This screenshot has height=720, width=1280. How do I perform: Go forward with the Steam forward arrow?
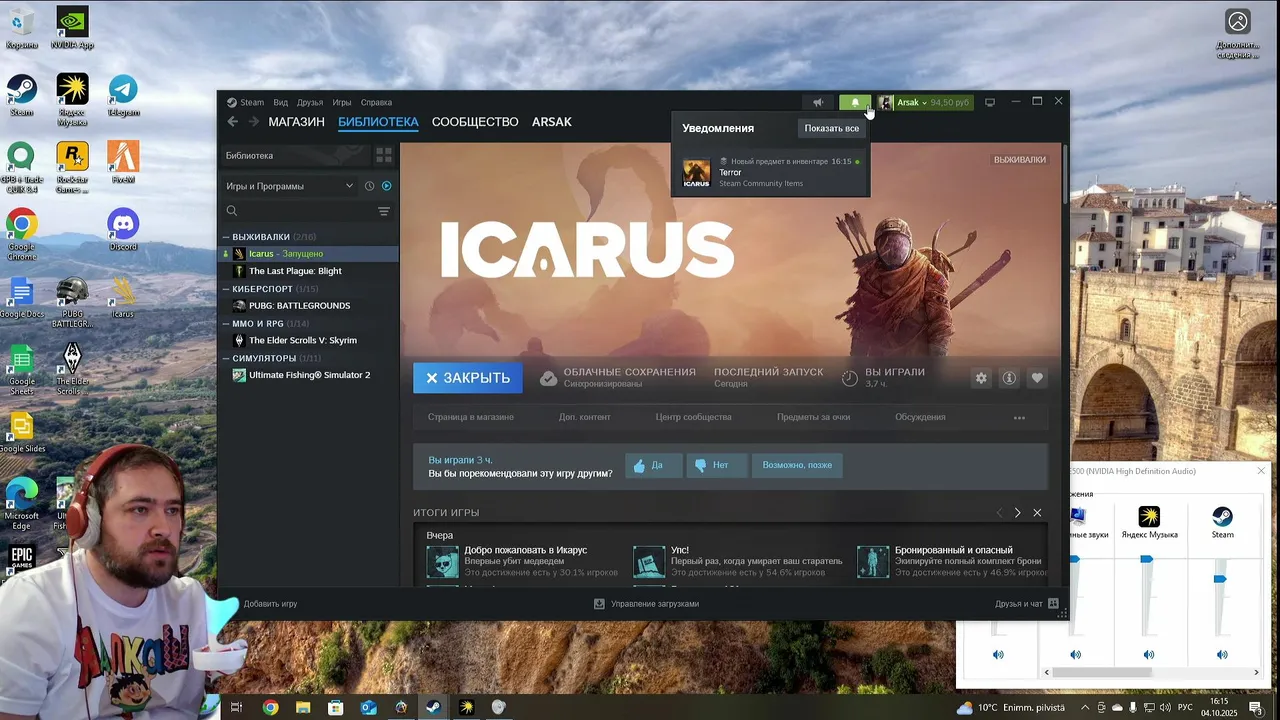coord(253,122)
